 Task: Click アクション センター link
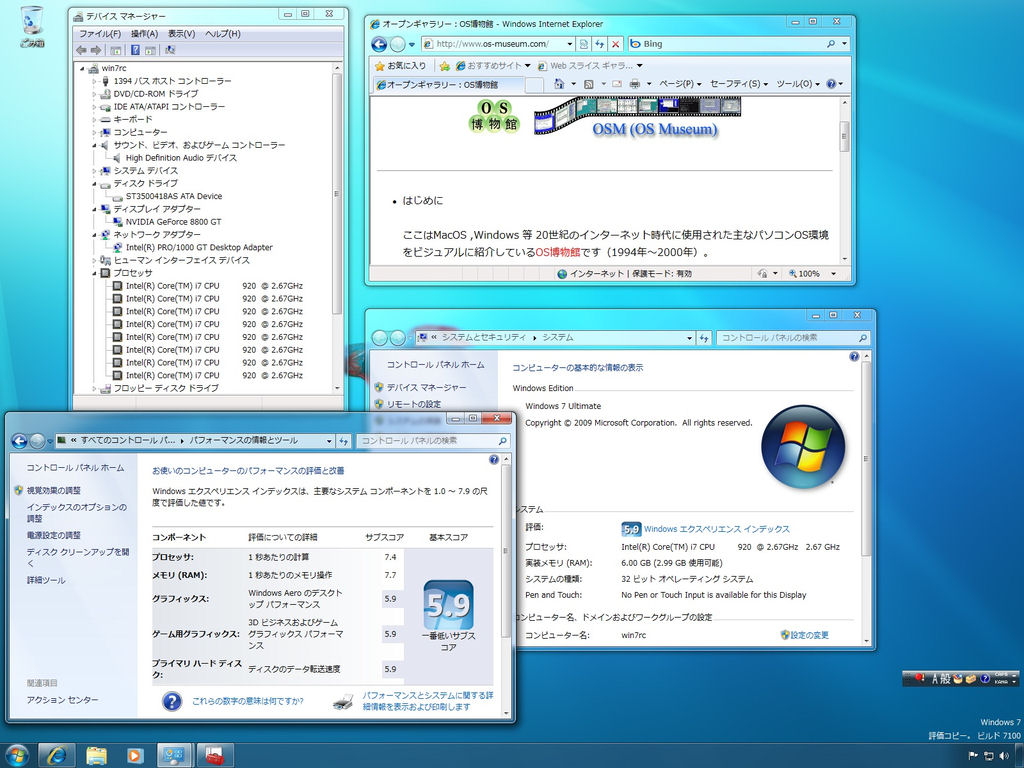point(63,699)
